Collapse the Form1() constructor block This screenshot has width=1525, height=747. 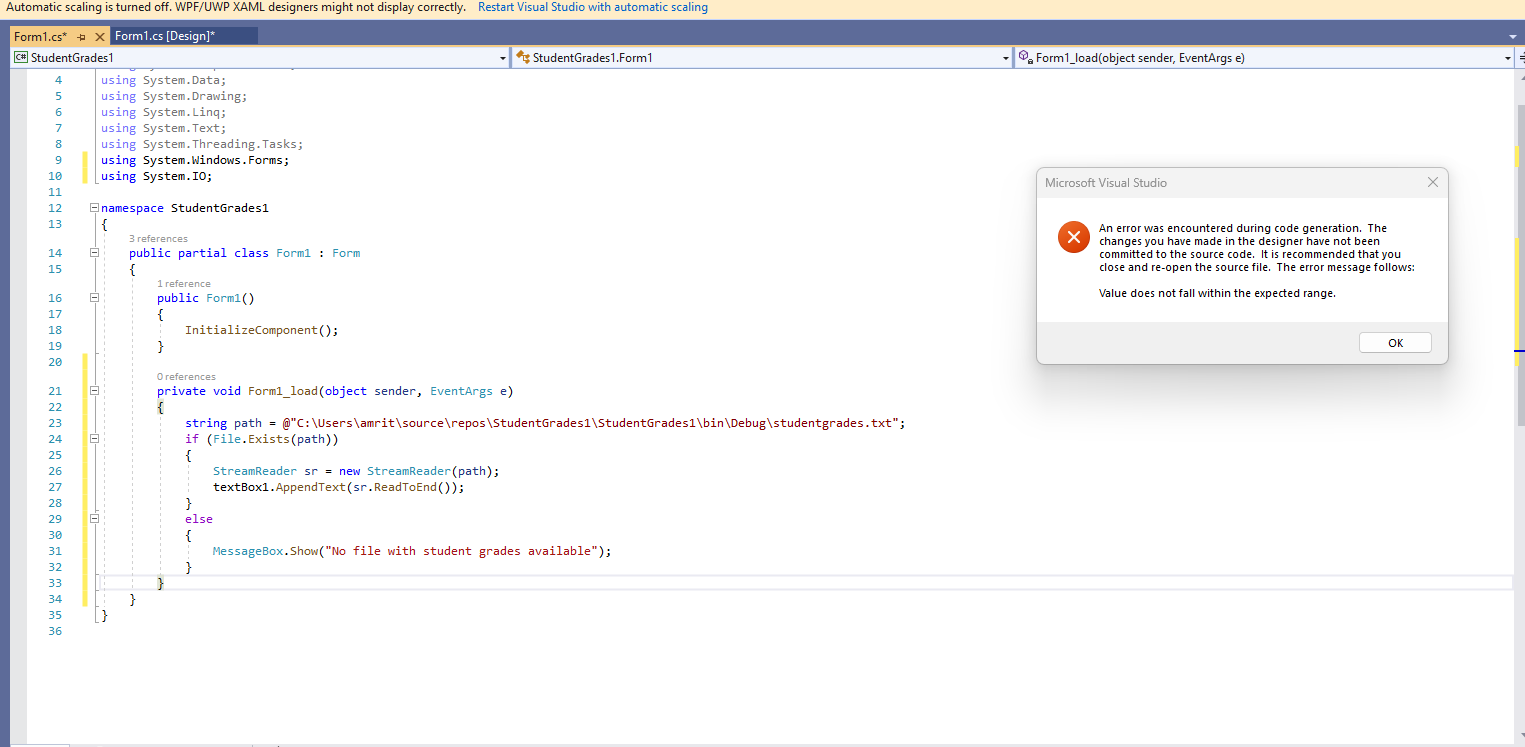94,298
